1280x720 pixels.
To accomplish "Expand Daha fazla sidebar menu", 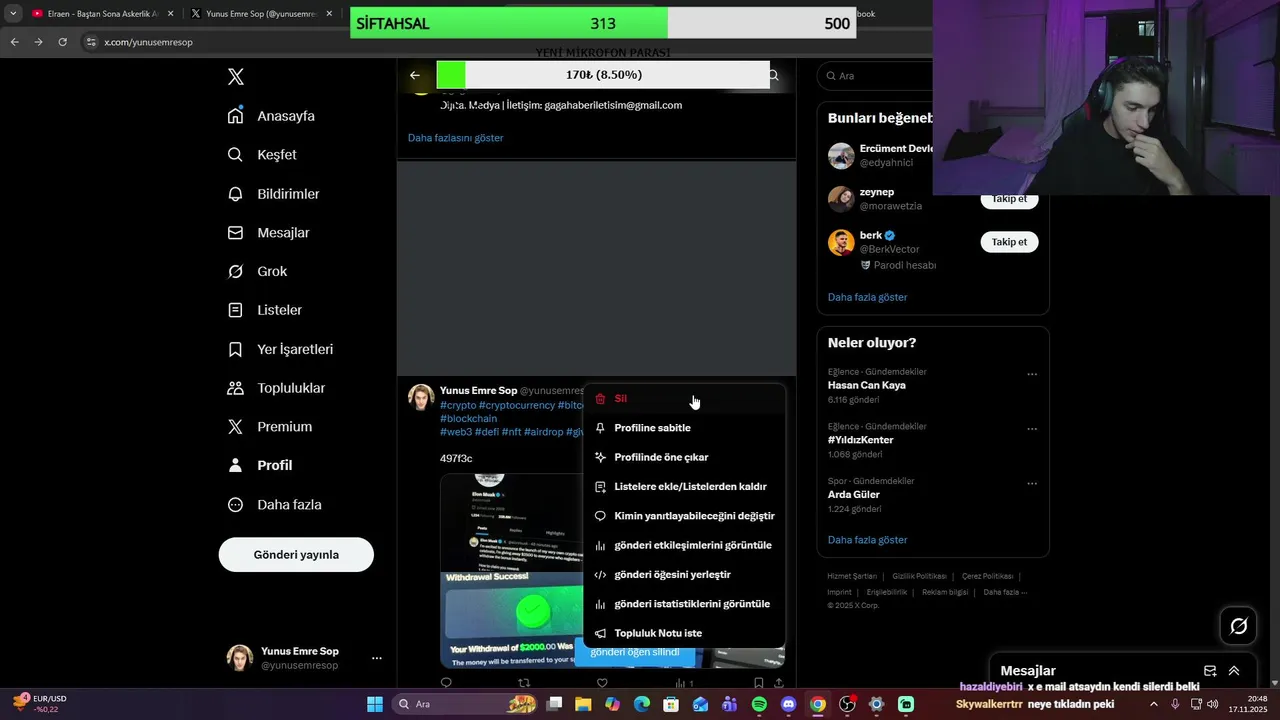I will 274,505.
